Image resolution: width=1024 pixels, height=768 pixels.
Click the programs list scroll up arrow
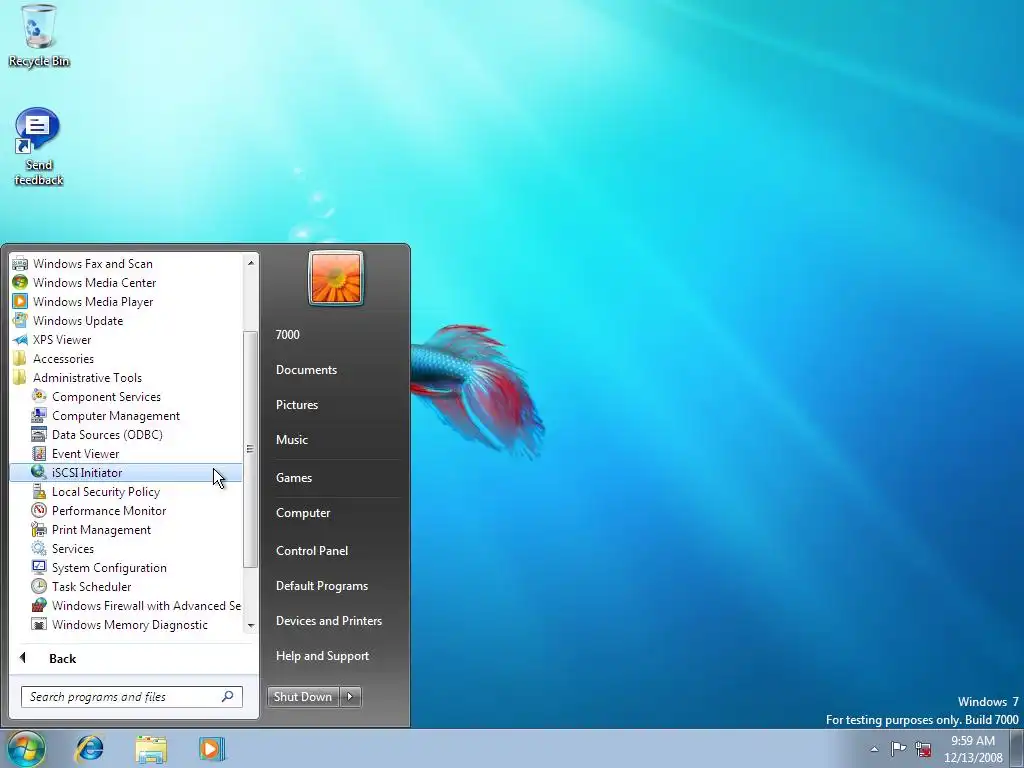coord(250,263)
